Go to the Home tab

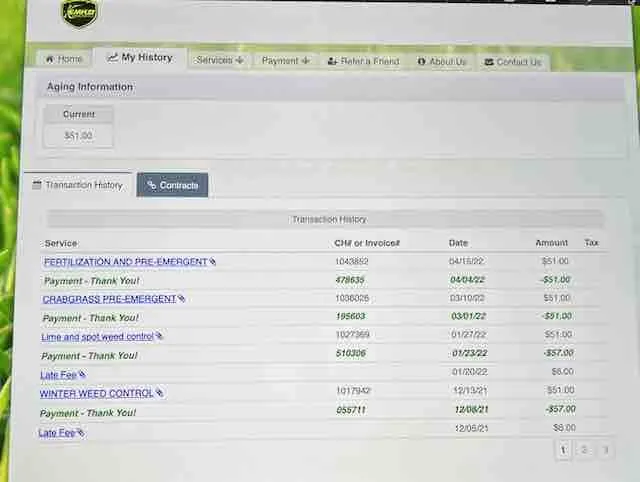(x=62, y=59)
